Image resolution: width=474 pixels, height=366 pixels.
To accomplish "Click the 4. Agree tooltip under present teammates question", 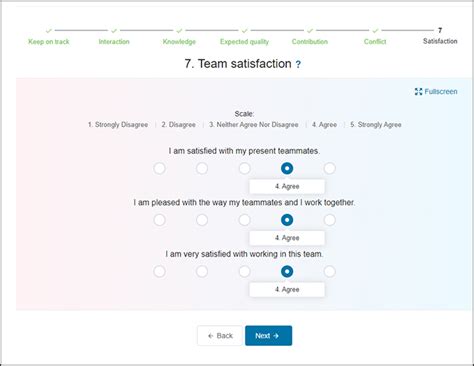I will (x=287, y=186).
